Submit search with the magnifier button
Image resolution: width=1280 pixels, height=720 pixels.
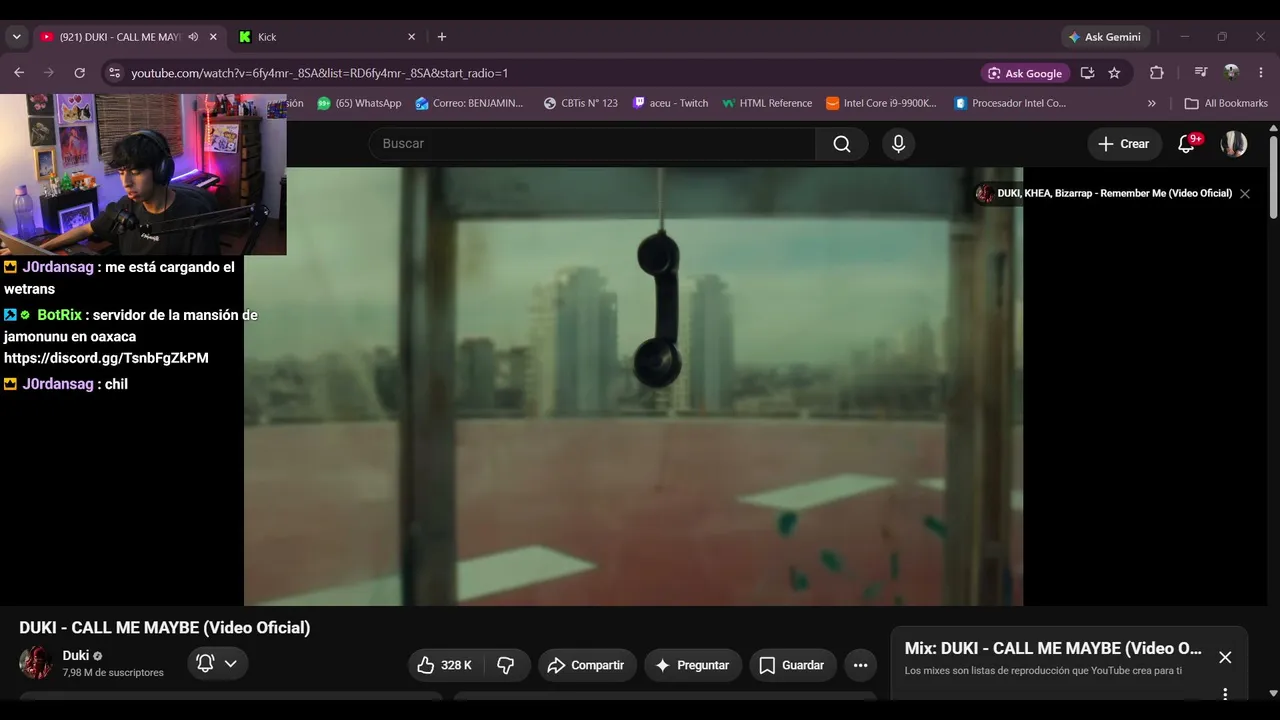coord(842,144)
